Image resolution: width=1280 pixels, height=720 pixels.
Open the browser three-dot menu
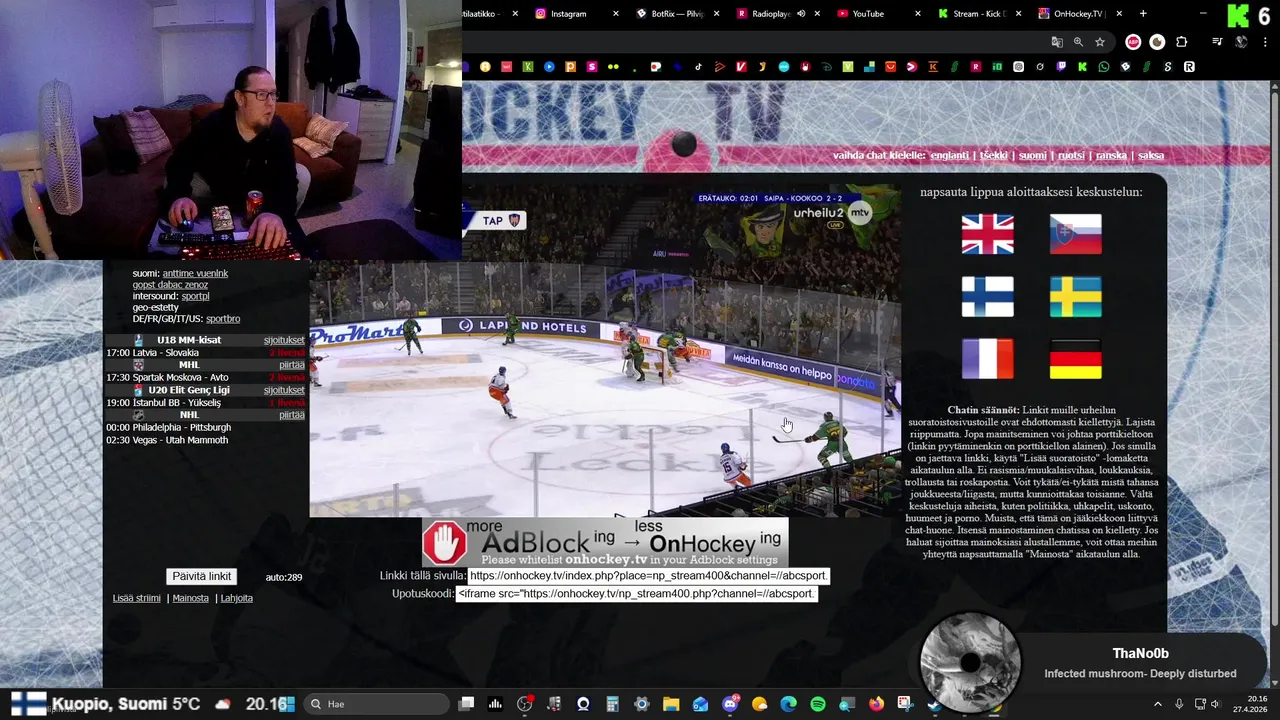[1263, 42]
